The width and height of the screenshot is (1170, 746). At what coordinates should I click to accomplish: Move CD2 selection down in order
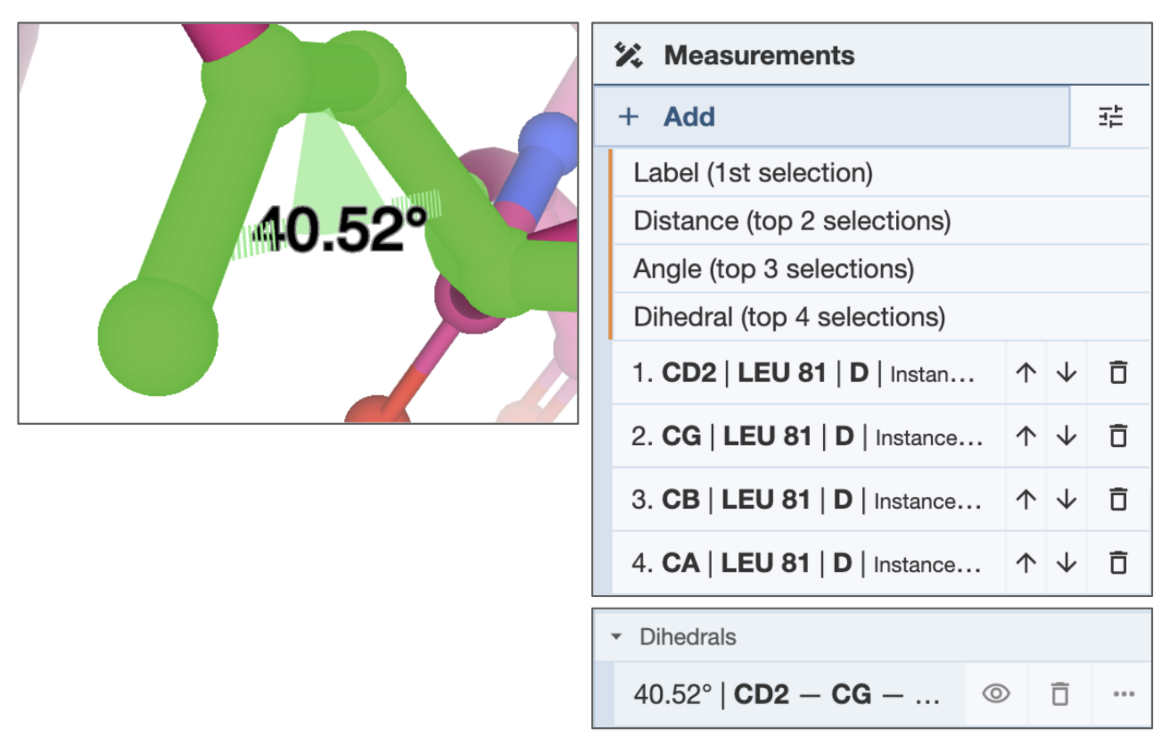pos(1066,373)
